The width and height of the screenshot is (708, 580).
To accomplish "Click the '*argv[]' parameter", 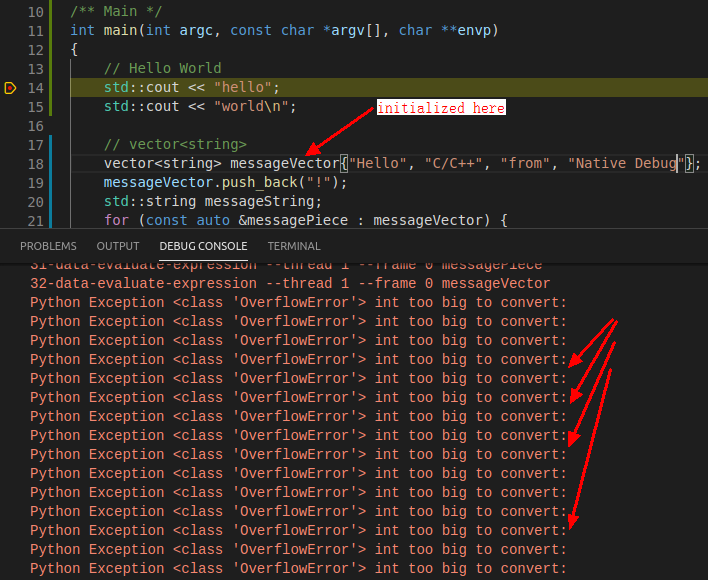I will [352, 30].
